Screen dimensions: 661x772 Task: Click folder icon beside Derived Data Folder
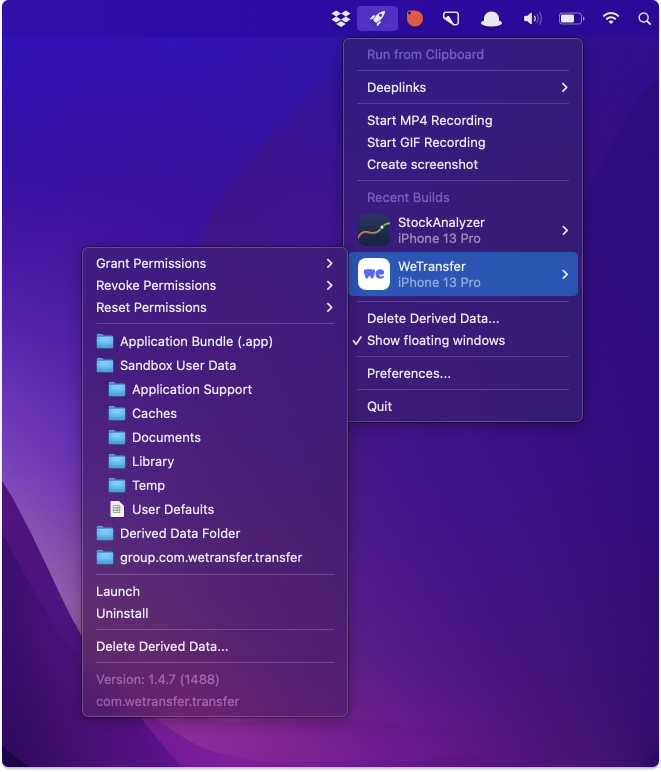click(105, 533)
